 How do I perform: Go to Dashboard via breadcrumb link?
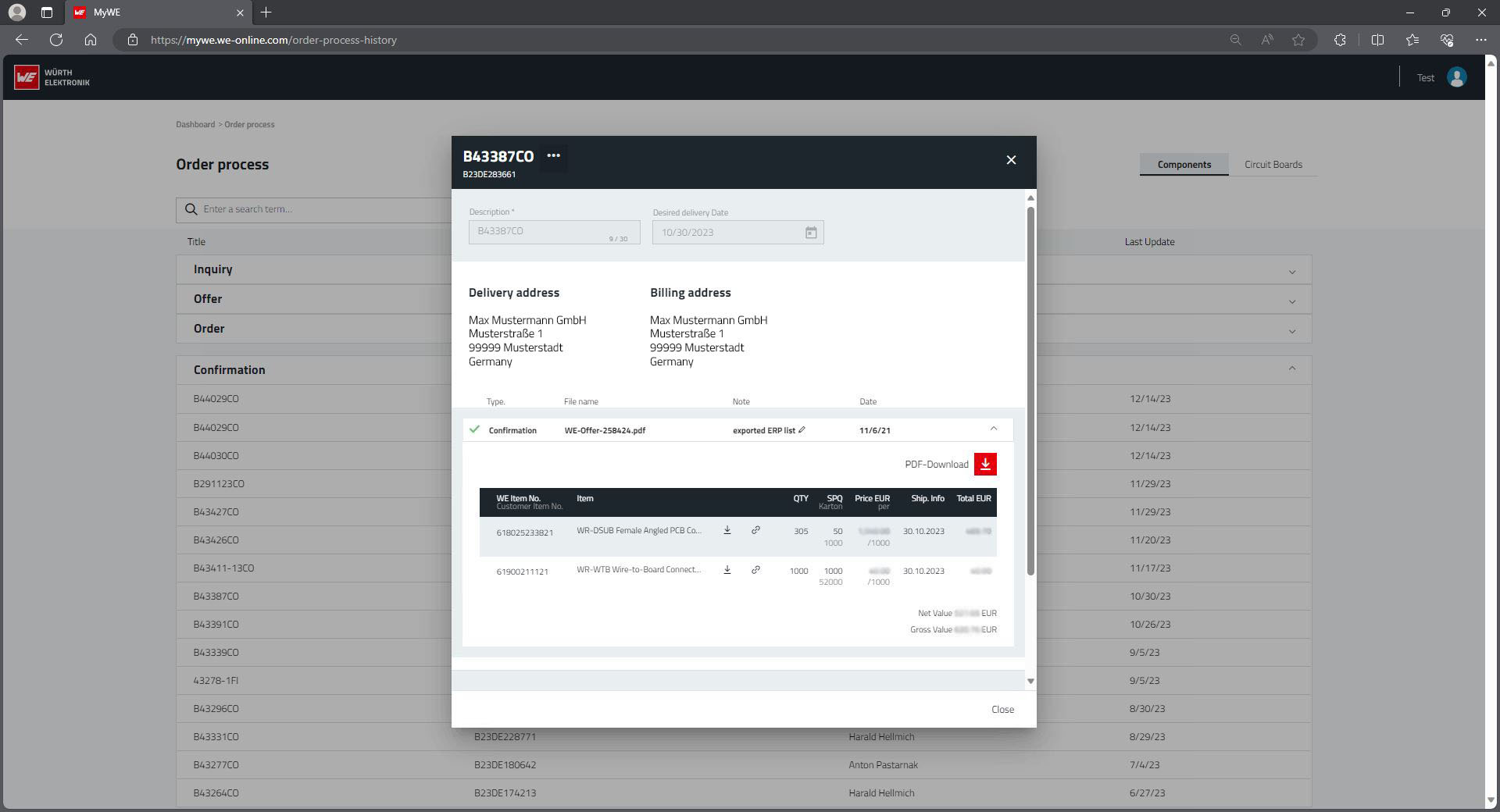point(195,125)
